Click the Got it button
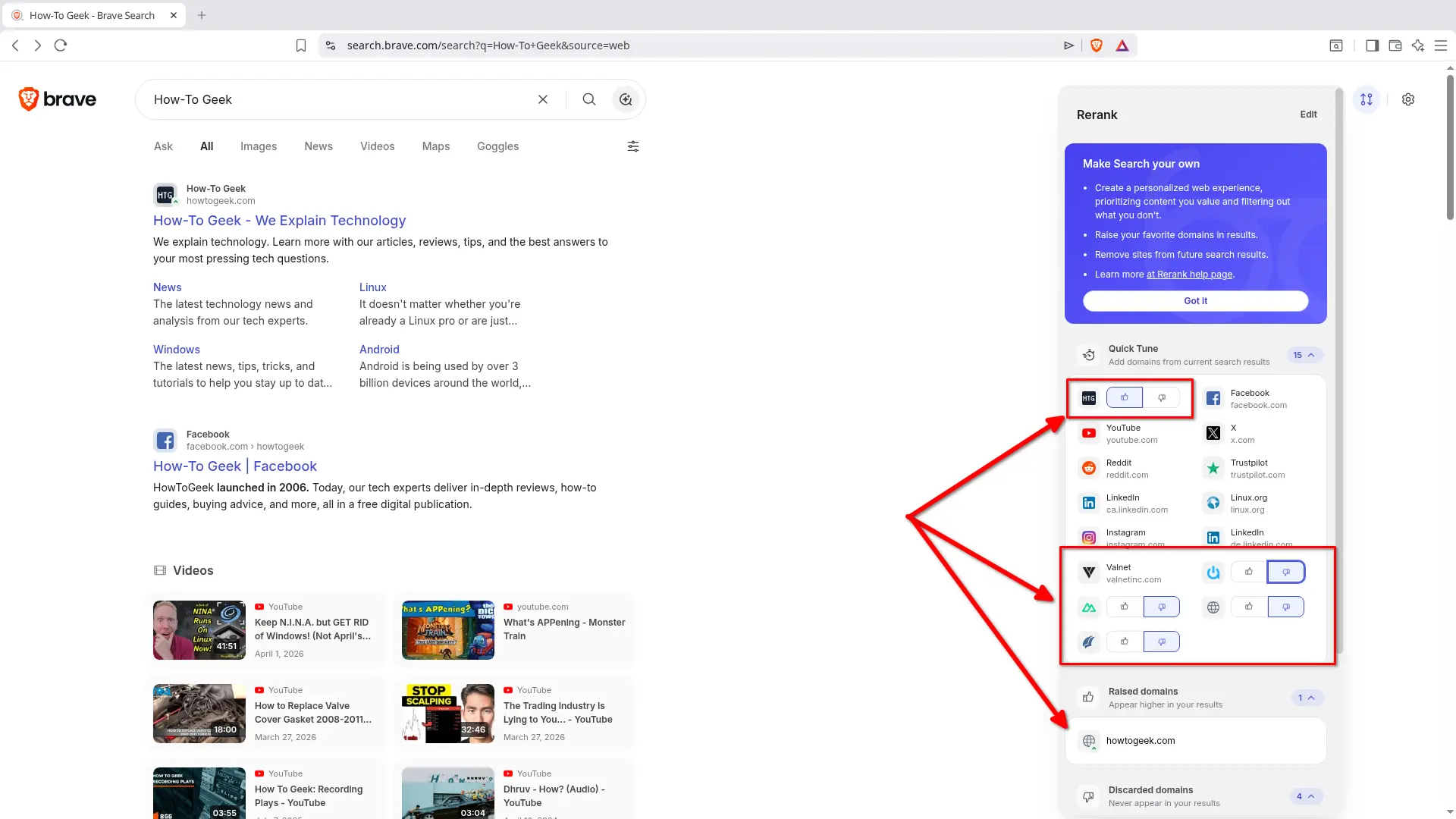 click(x=1195, y=301)
